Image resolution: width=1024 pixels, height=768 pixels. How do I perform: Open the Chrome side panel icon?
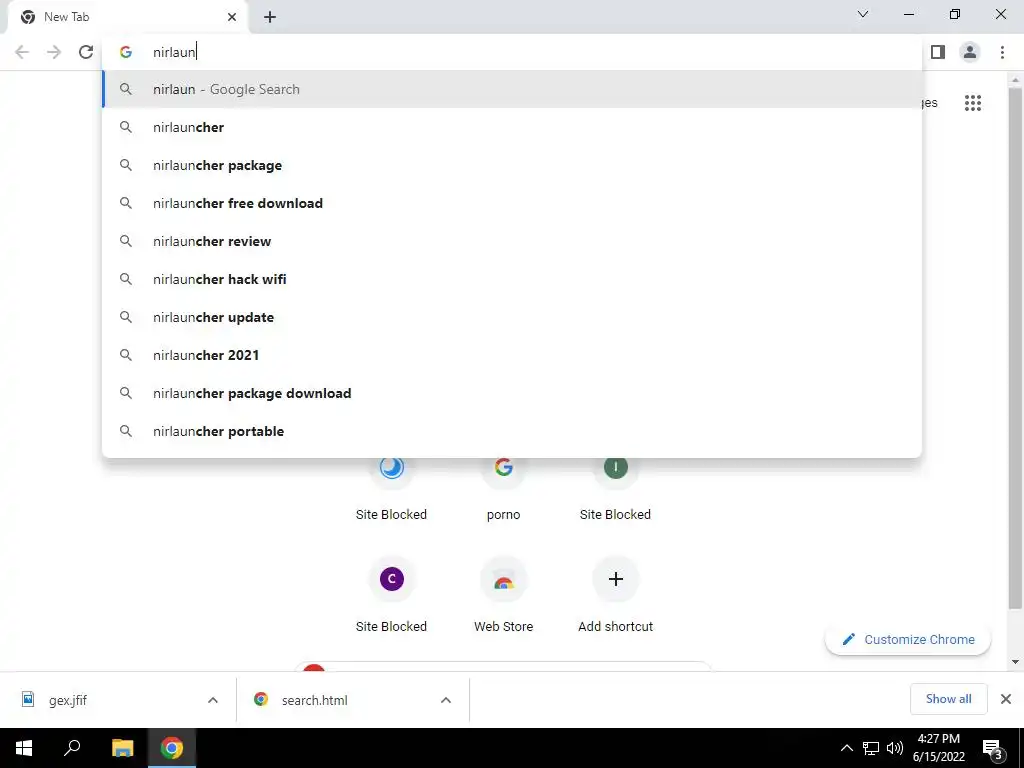point(938,52)
